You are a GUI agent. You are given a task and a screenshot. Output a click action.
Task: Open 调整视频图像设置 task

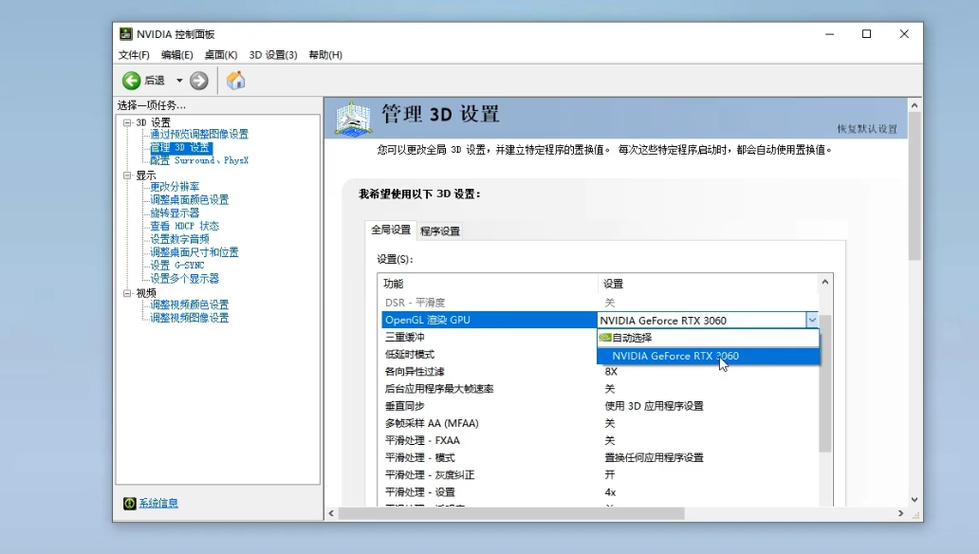(189, 318)
